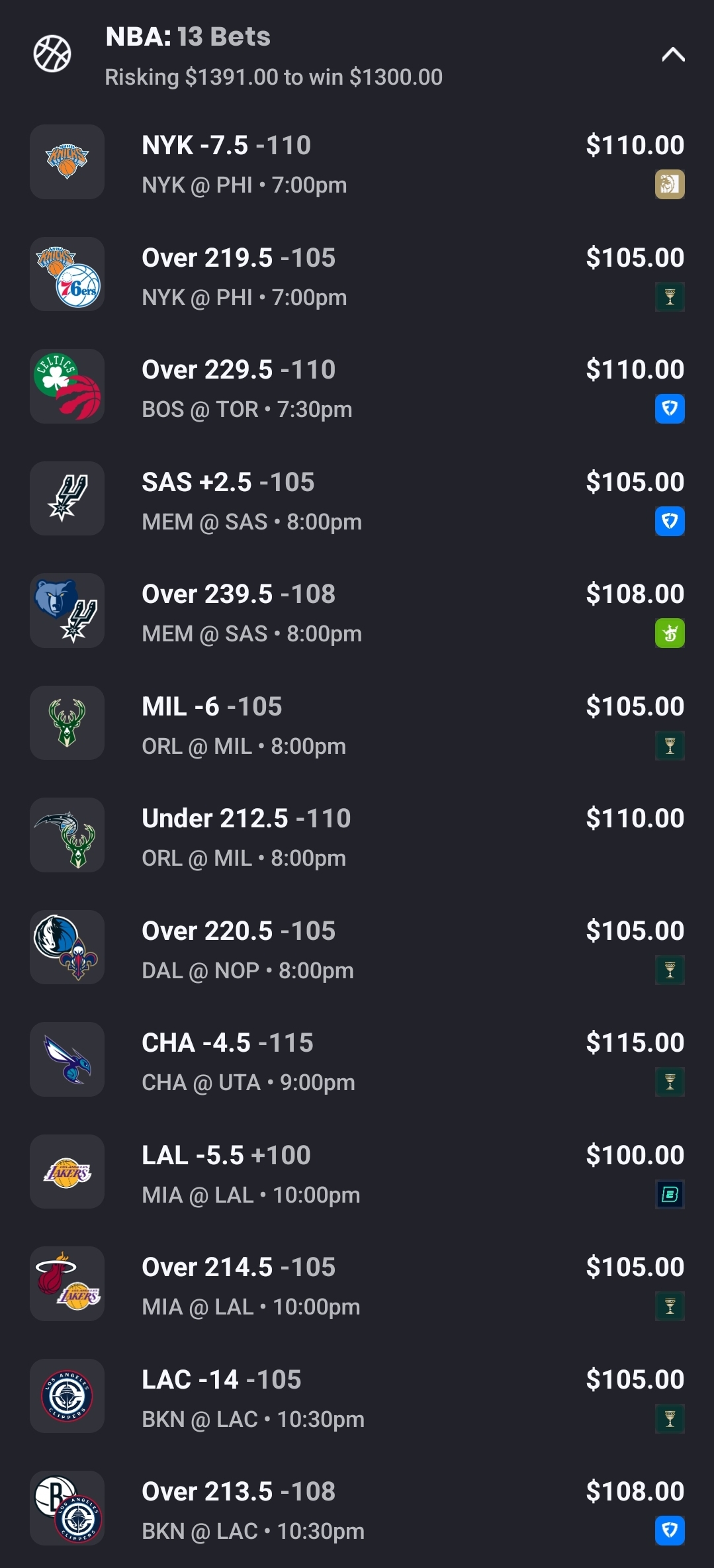Collapse the NBA 13 Bets section
Viewport: 714px width, 1568px height.
673,54
